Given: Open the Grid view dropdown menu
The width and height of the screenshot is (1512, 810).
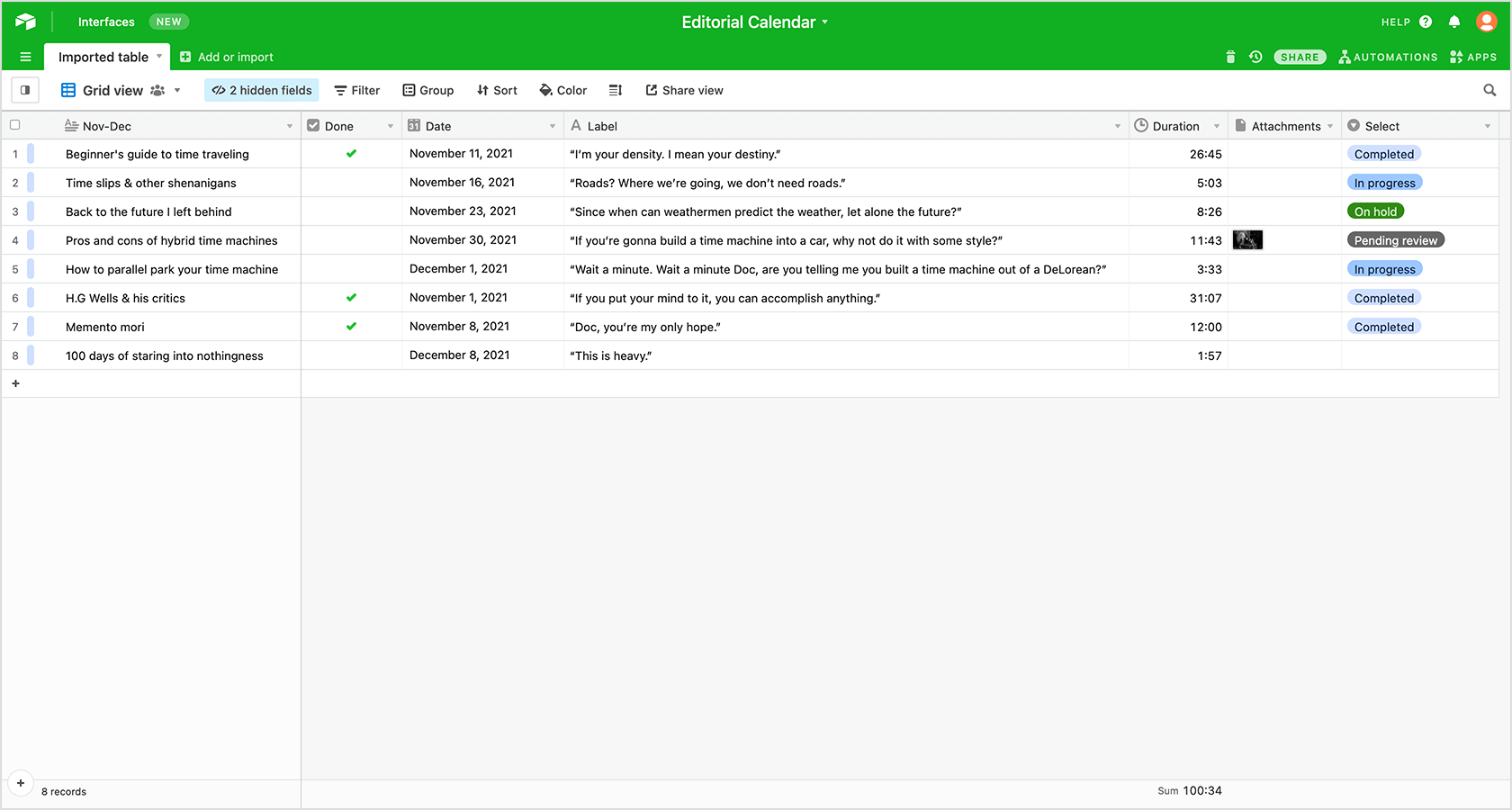Looking at the screenshot, I should pyautogui.click(x=177, y=90).
